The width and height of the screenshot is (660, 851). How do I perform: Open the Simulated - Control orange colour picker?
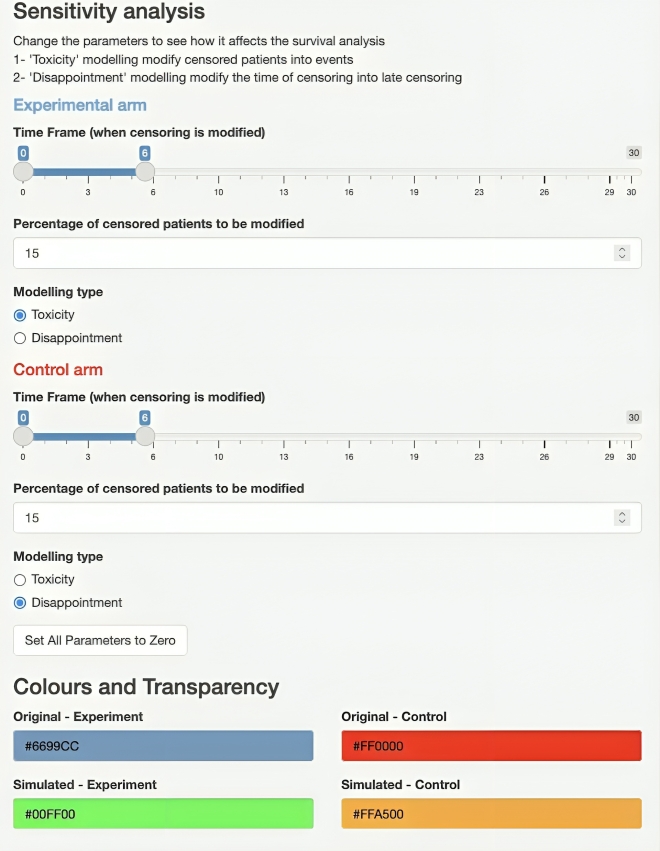click(x=491, y=814)
